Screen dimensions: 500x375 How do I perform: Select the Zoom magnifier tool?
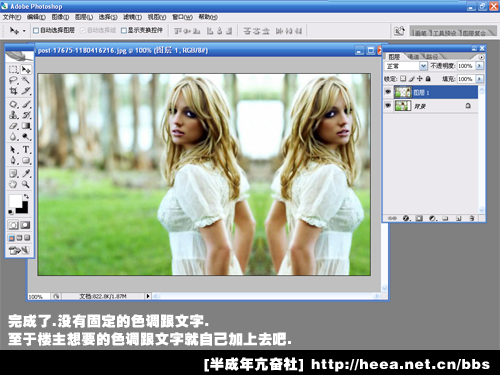point(26,184)
